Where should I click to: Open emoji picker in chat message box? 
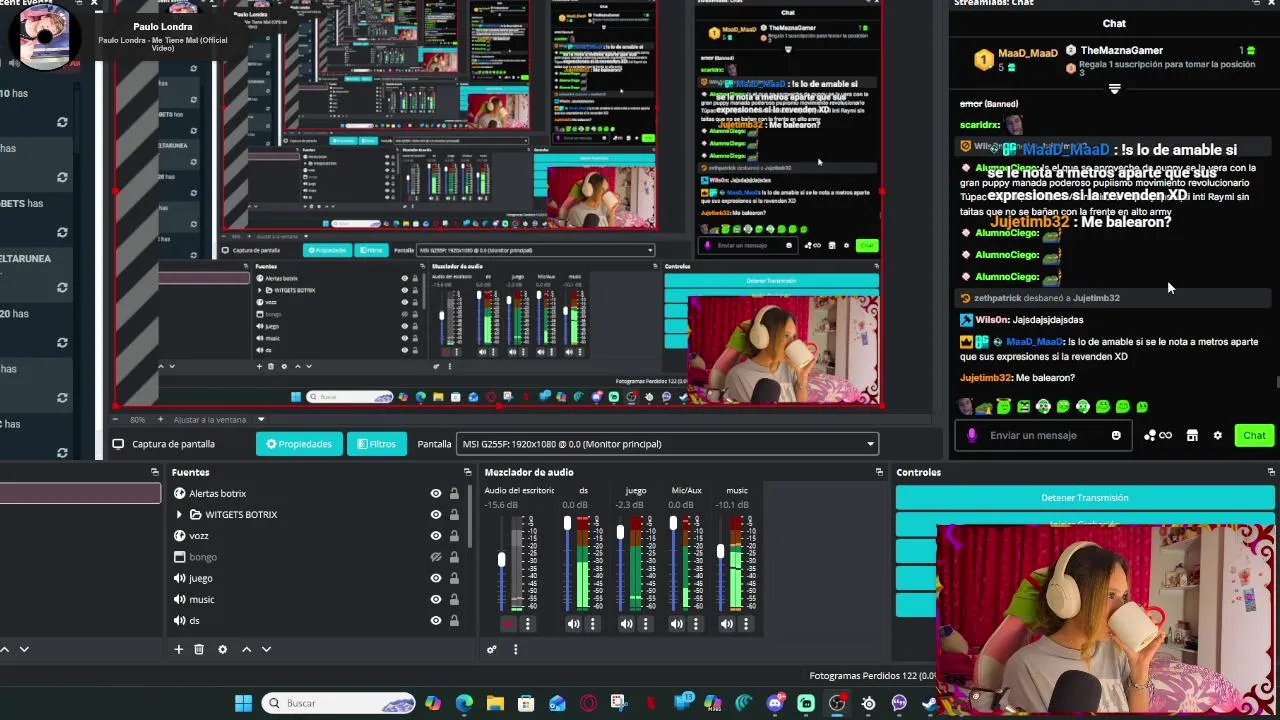[1116, 435]
